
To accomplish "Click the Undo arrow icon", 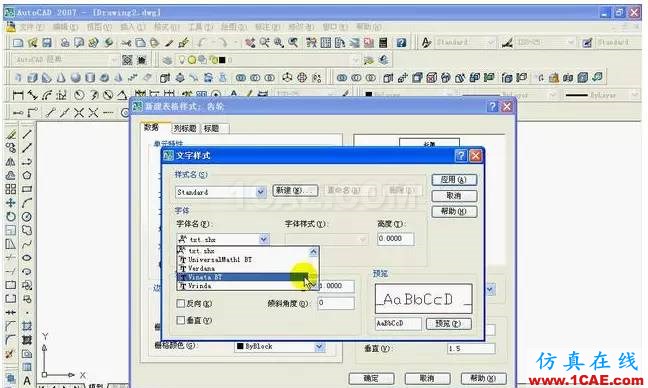I will 202,43.
